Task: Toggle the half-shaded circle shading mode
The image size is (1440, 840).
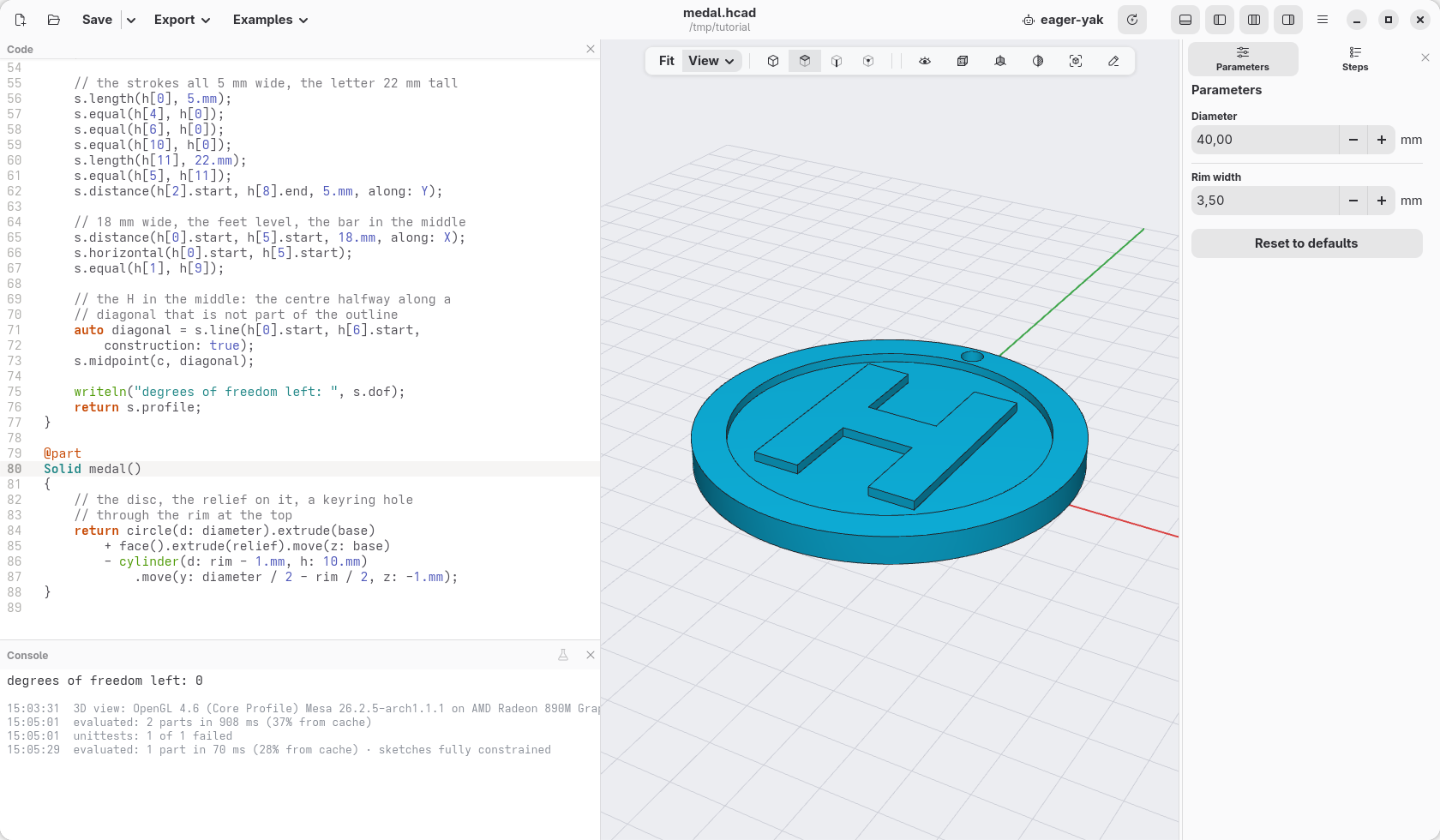Action: [1038, 61]
